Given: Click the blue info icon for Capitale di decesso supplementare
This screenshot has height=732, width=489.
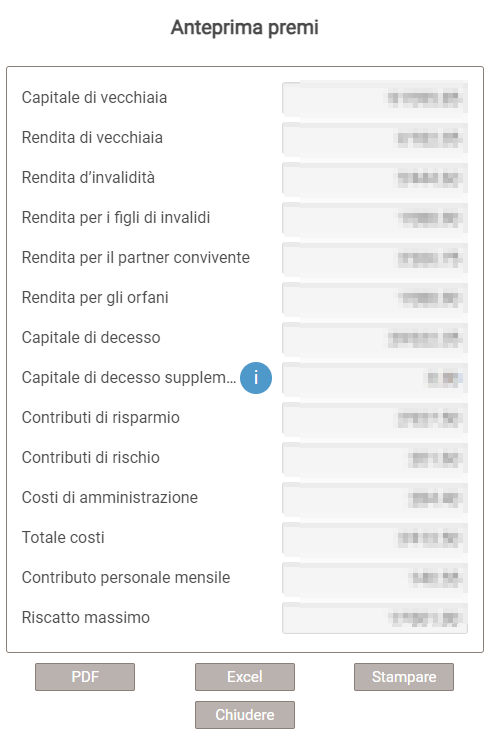Looking at the screenshot, I should coord(256,378).
